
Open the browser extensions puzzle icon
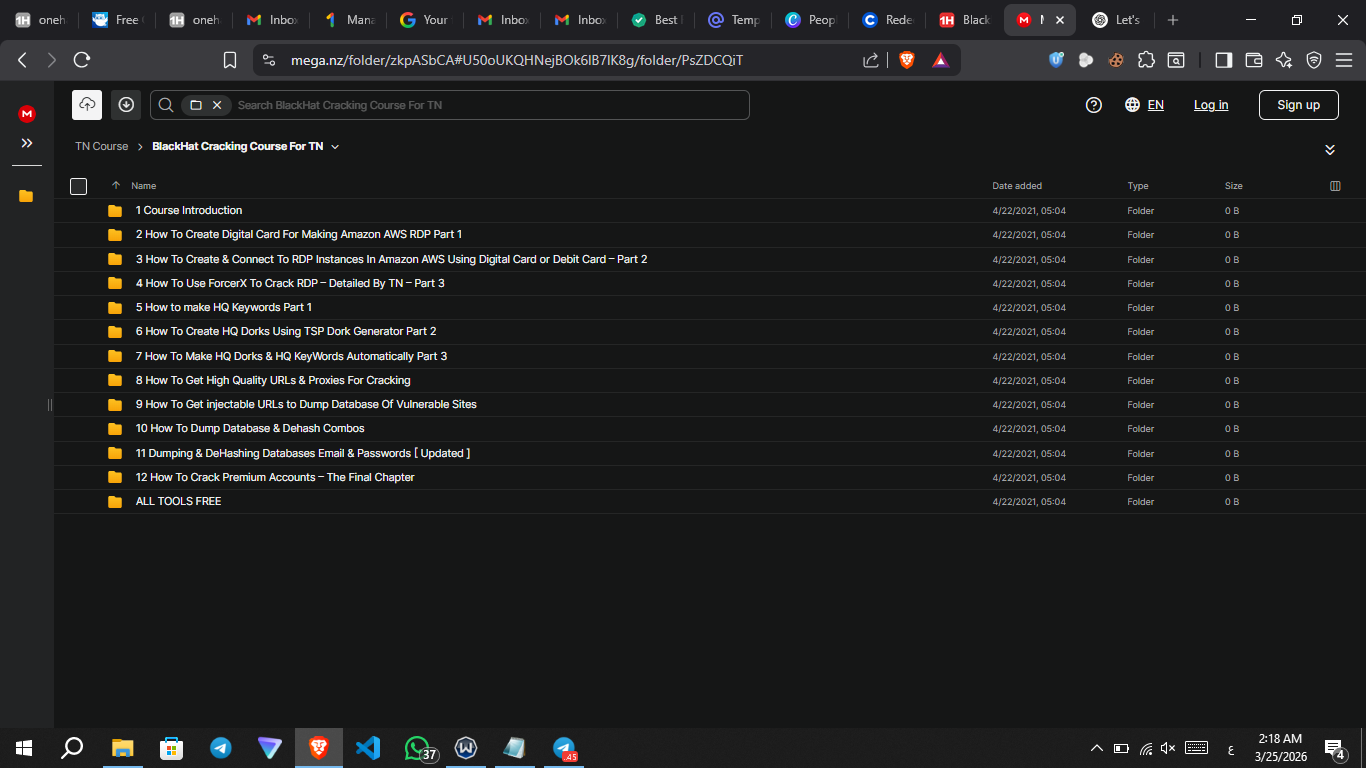[x=1147, y=60]
